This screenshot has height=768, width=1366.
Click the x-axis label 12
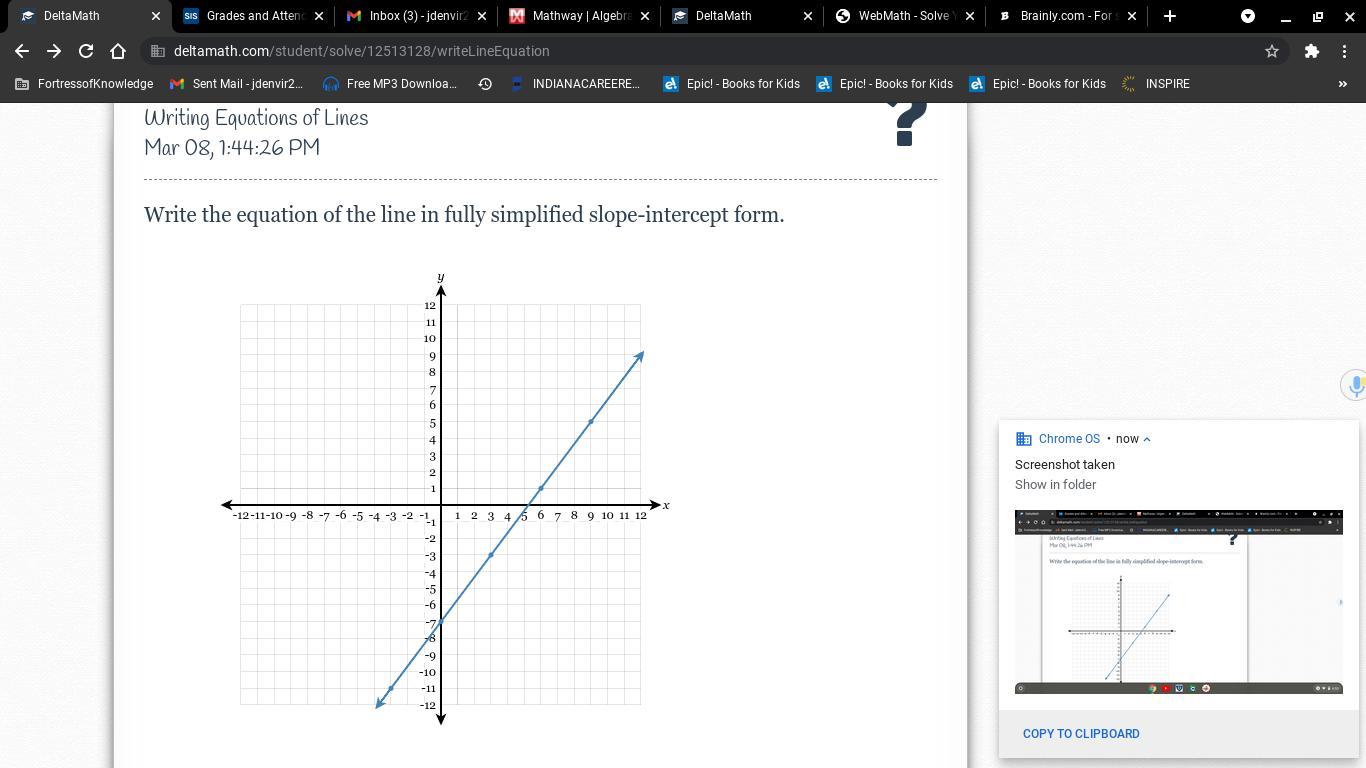[x=640, y=516]
